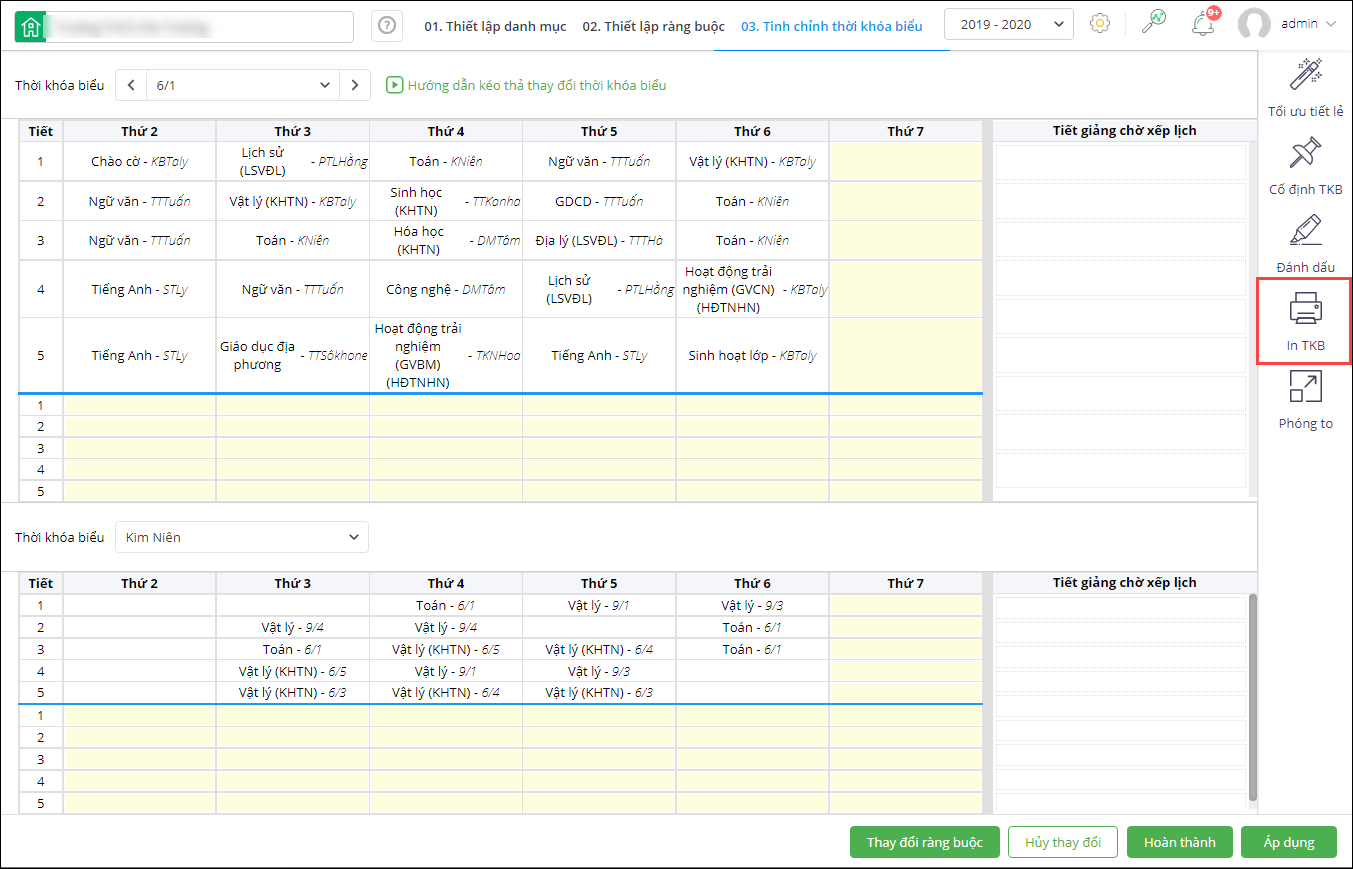Expand the 2019 - 2020 school year dropdown

coord(1009,25)
